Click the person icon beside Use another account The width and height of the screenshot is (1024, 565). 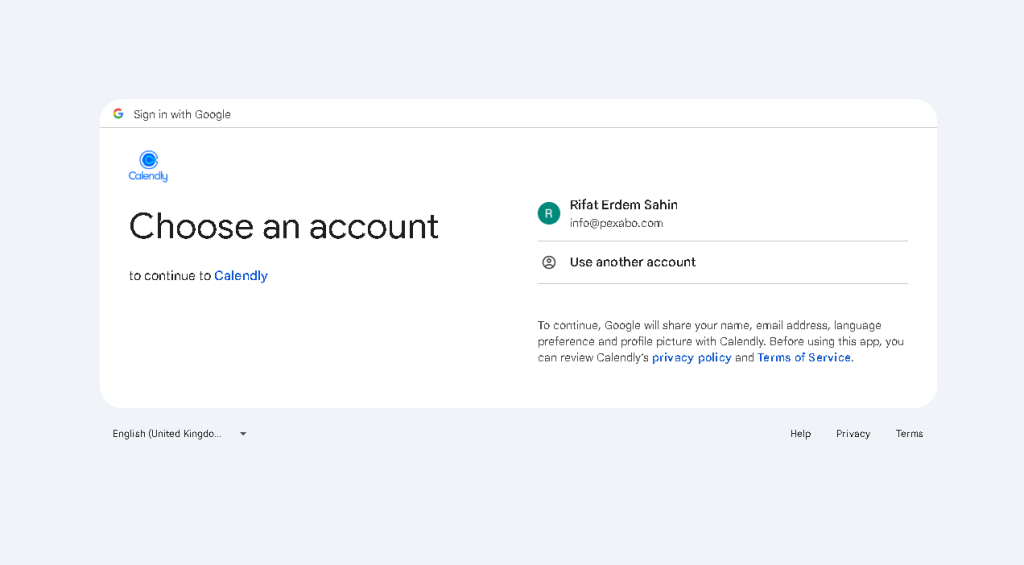click(549, 262)
